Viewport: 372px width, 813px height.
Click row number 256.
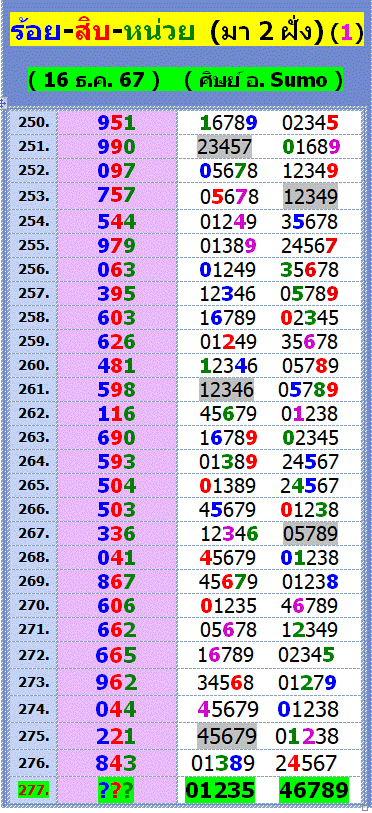point(34,270)
